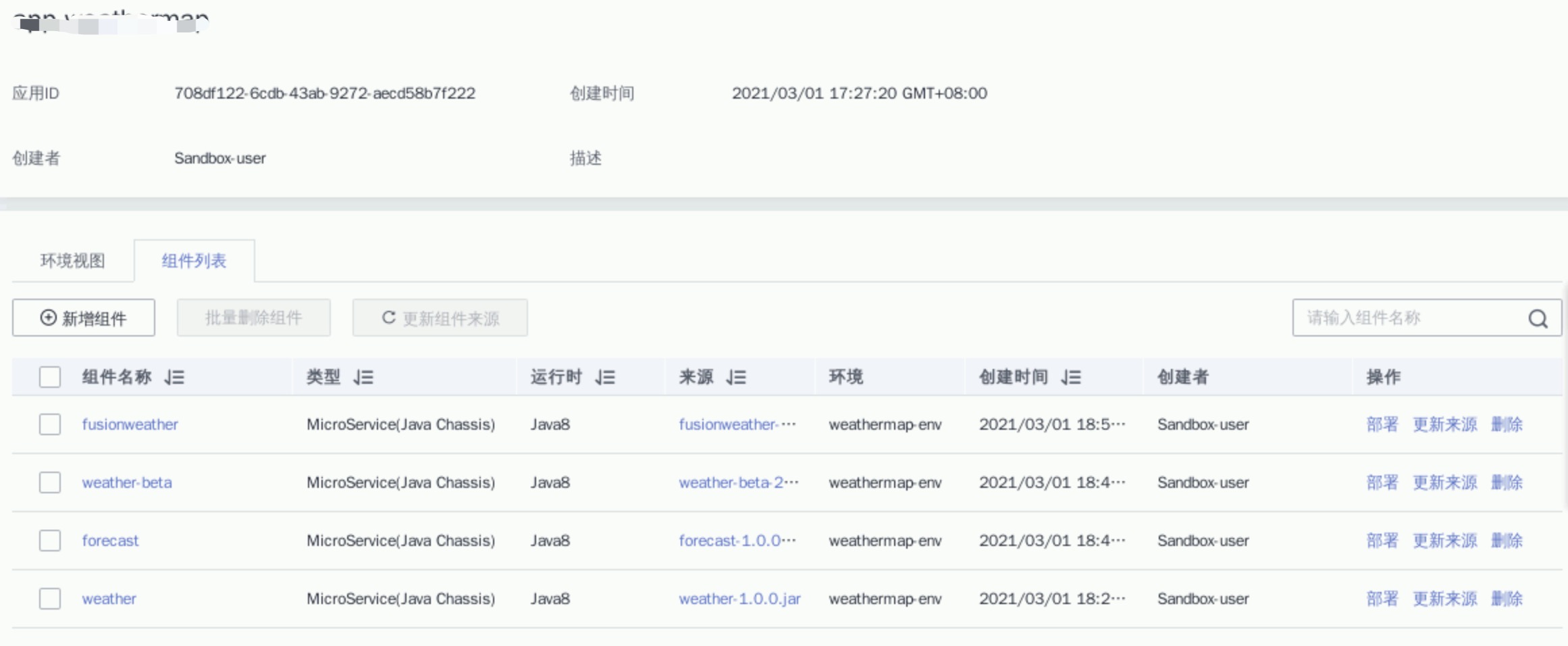This screenshot has width=1568, height=646.
Task: Check the weather-beta row checkbox
Action: (x=50, y=482)
